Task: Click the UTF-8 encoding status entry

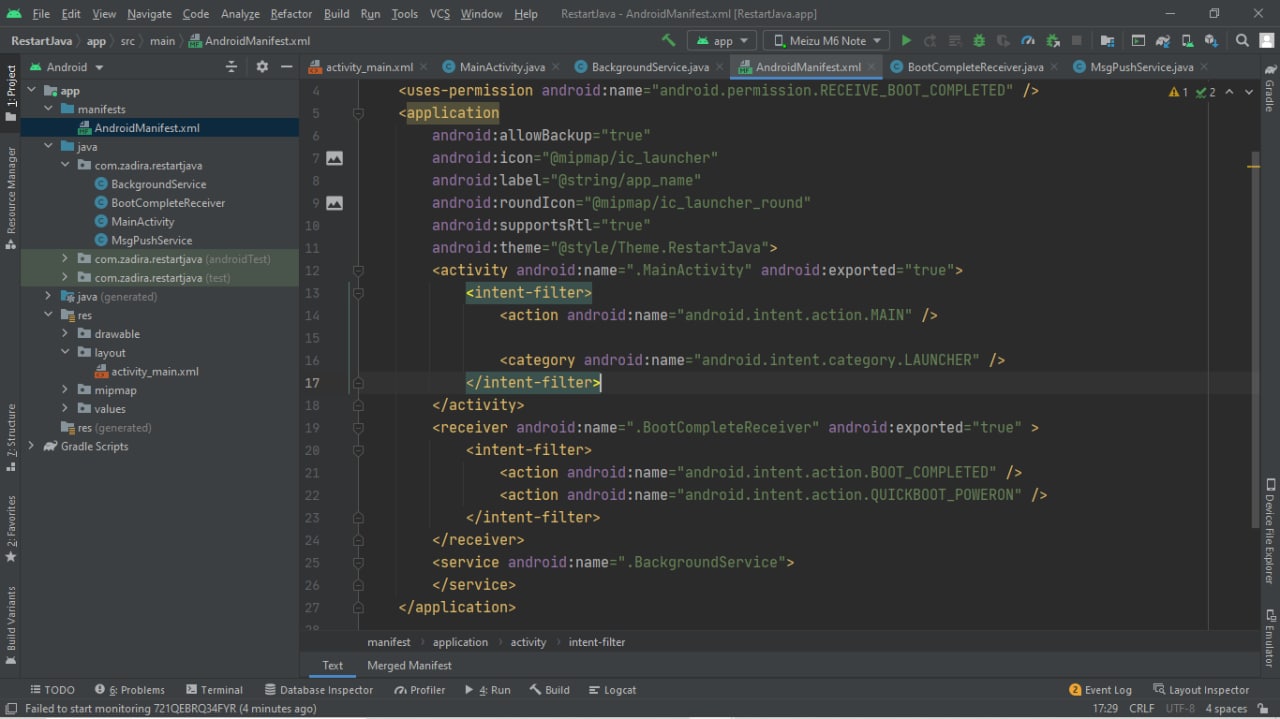Action: (1180, 708)
